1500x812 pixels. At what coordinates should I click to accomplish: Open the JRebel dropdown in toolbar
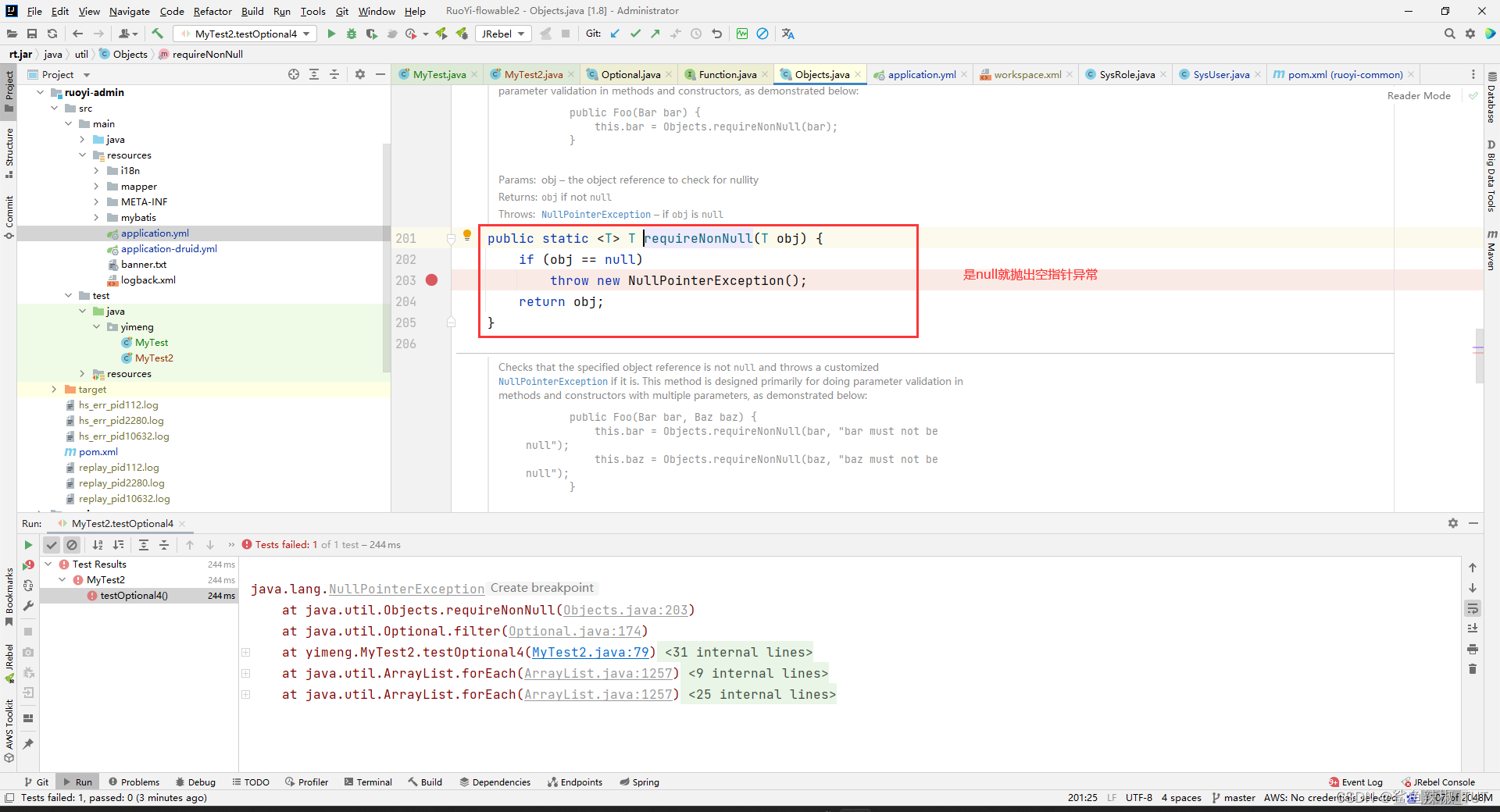tap(503, 34)
